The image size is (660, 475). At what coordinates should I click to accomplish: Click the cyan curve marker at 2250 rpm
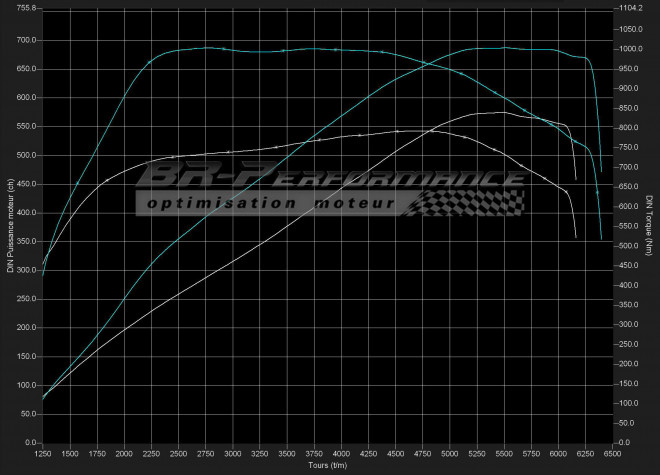point(150,62)
